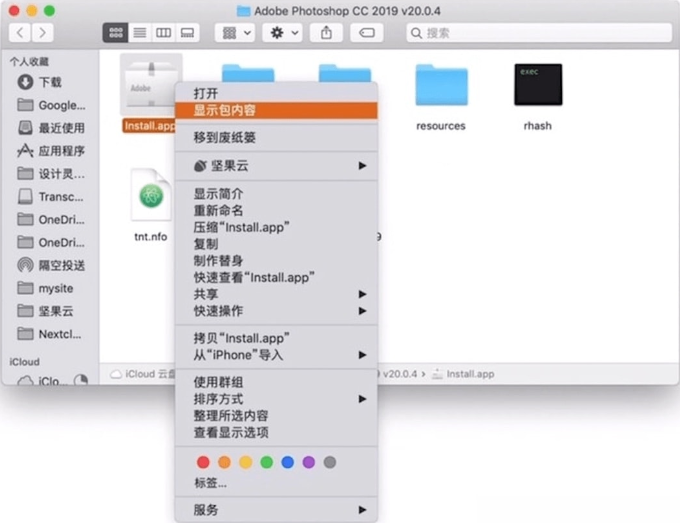Go back with the left arrow button

click(x=20, y=33)
